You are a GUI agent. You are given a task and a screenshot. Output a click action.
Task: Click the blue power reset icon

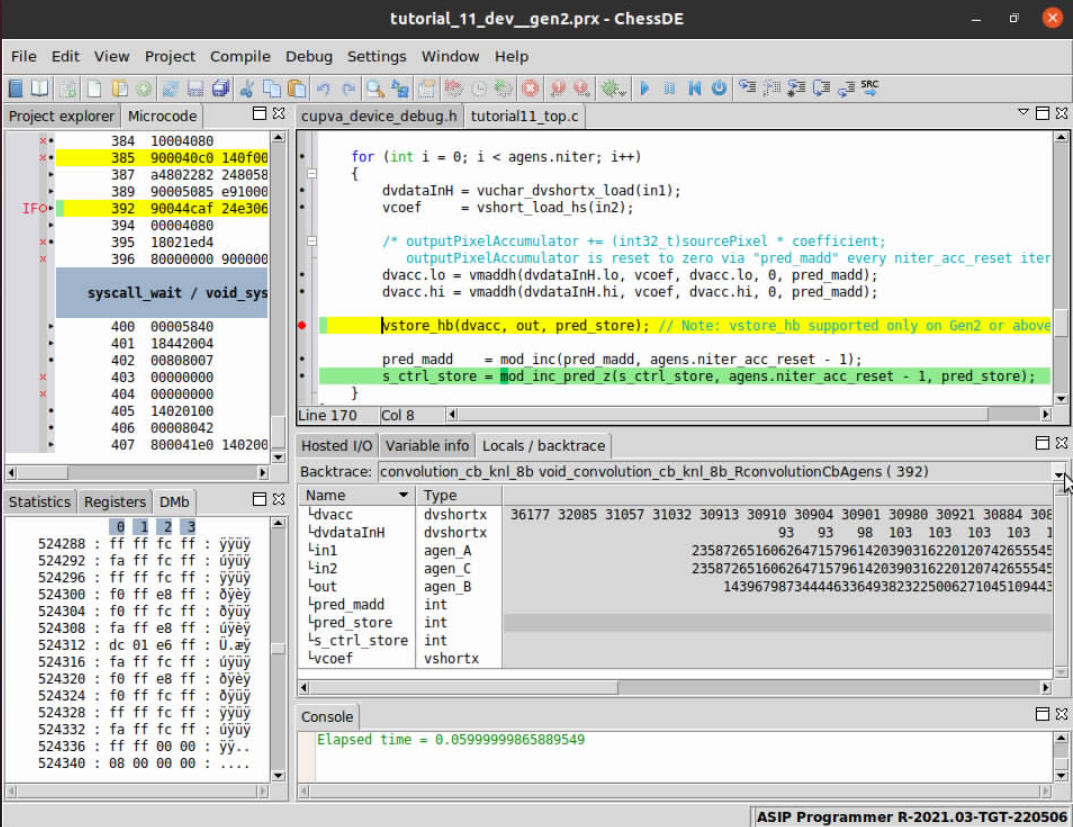click(x=719, y=88)
